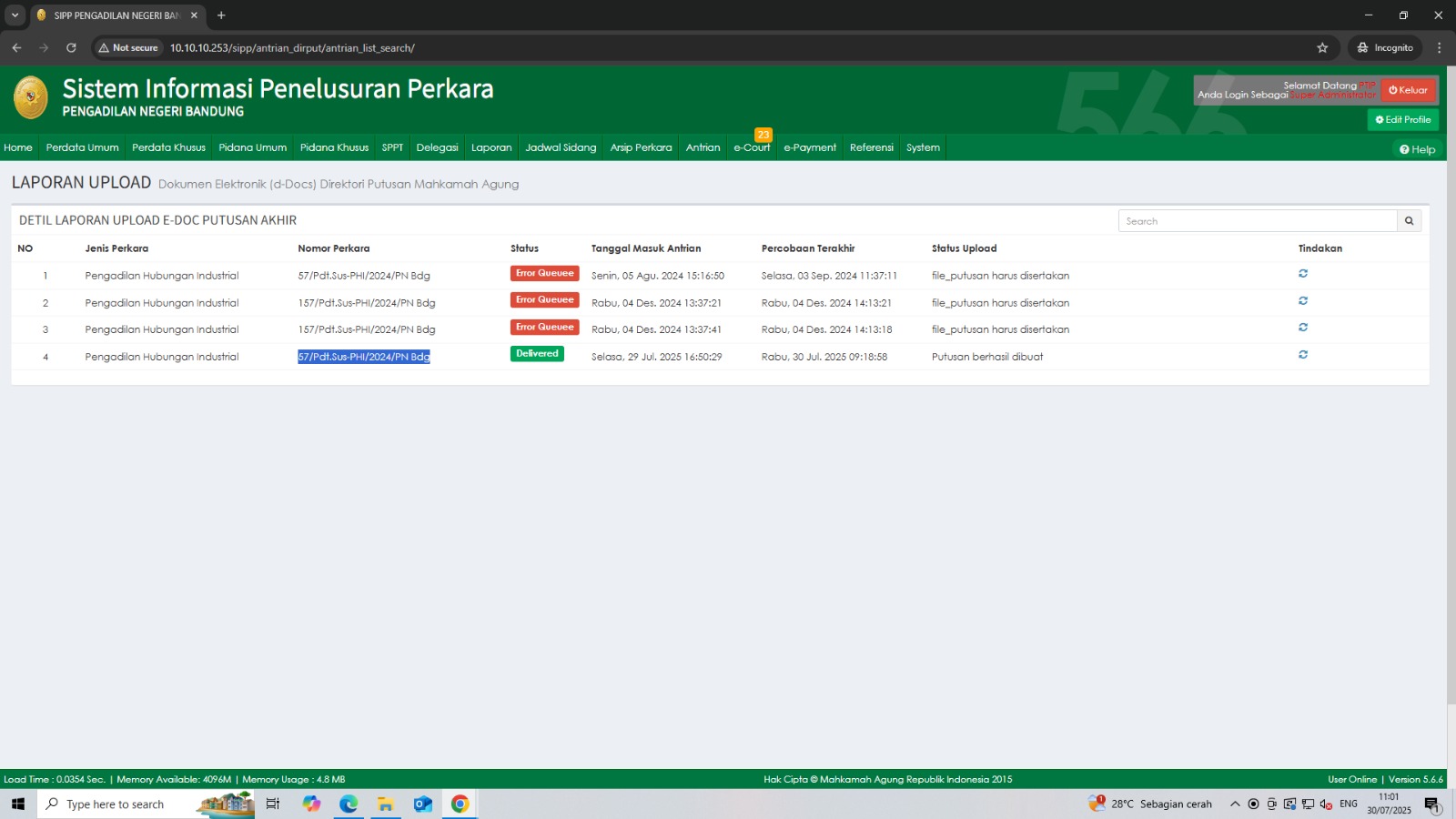Open the Help link
This screenshot has width=1456, height=819.
[x=1417, y=150]
